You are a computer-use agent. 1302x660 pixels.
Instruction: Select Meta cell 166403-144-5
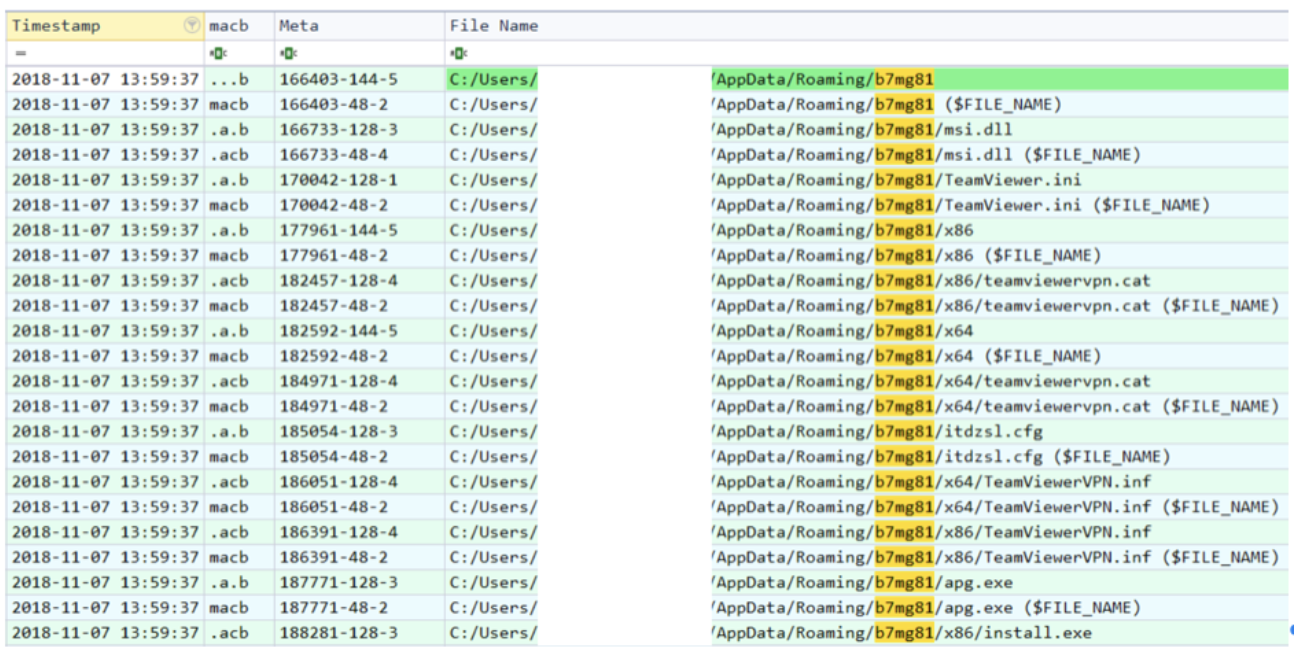point(360,79)
